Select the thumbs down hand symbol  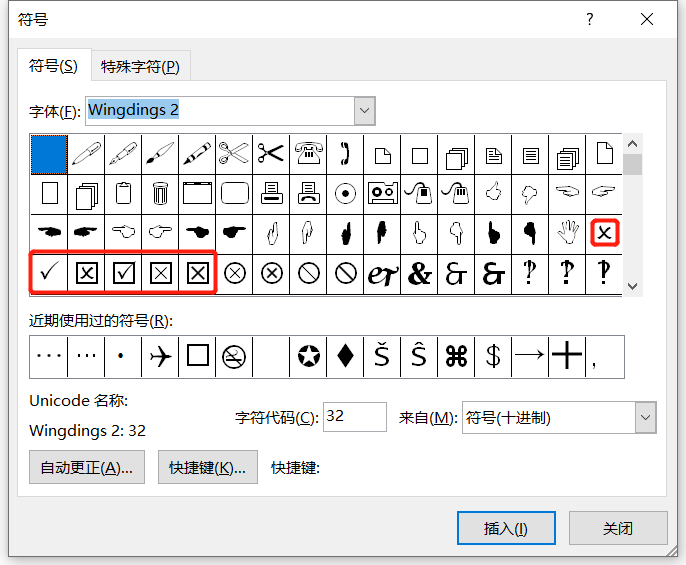530,194
